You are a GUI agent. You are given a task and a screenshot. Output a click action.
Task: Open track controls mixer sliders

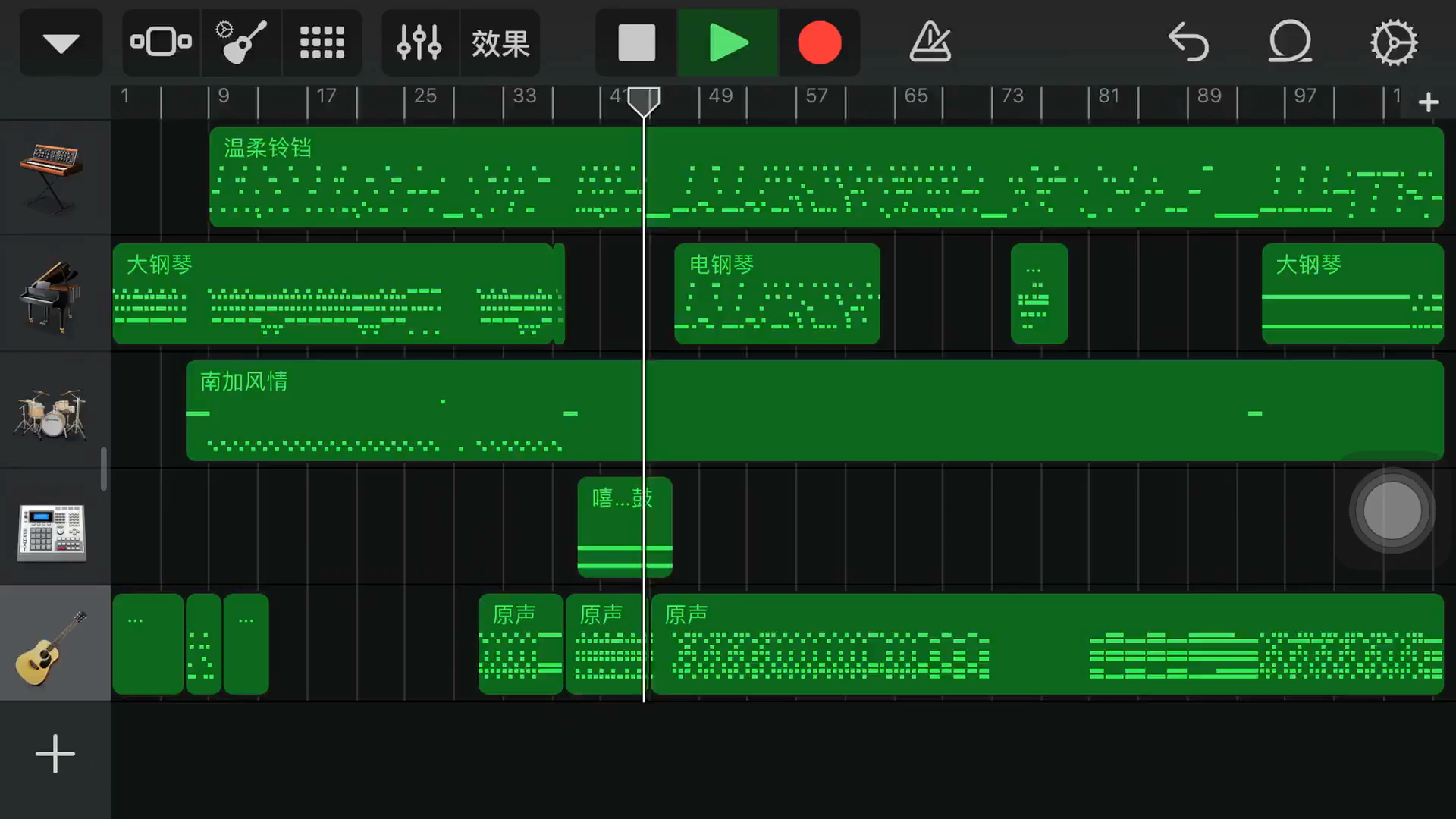(419, 42)
